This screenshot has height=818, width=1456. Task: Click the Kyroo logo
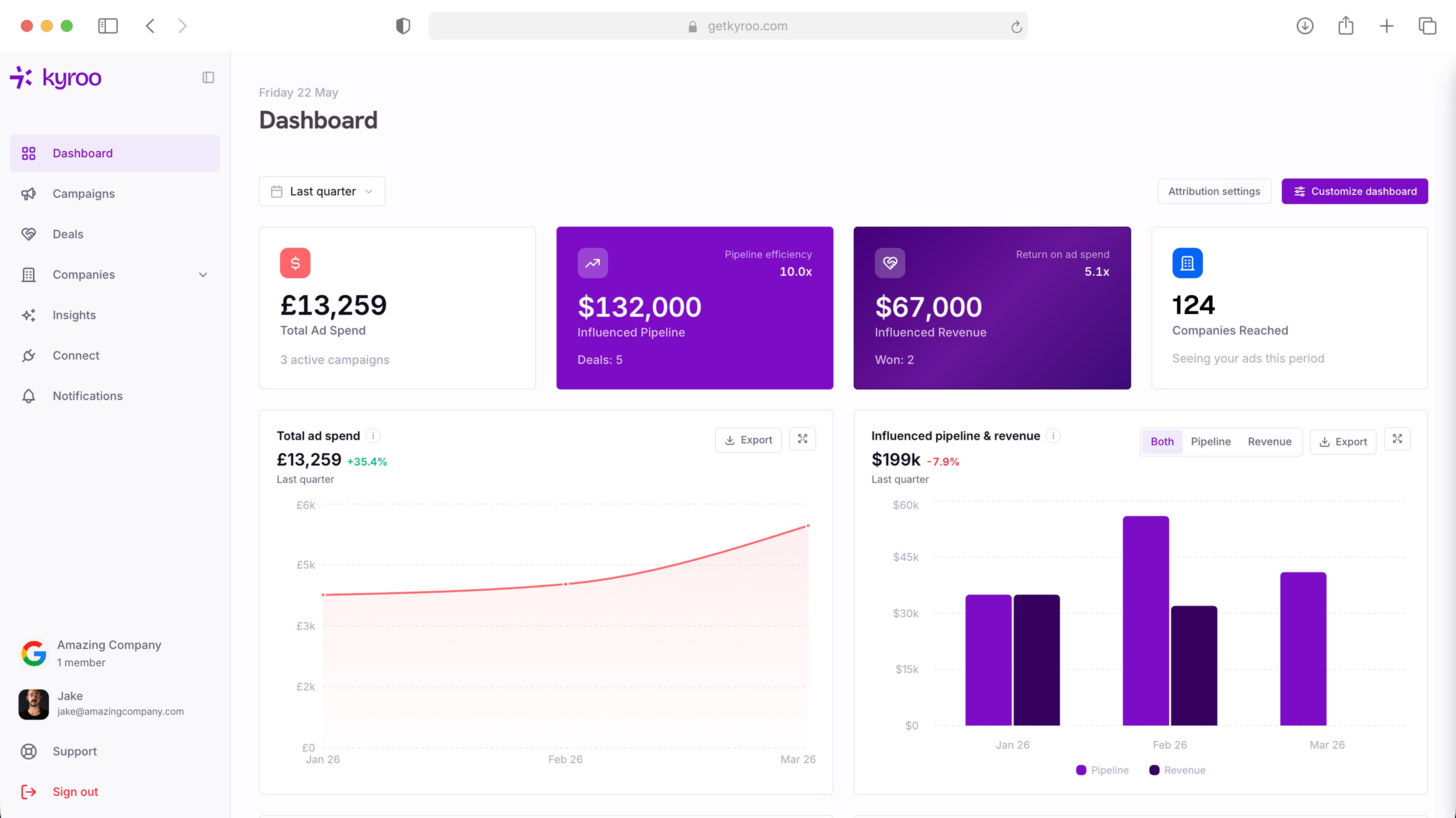click(56, 78)
